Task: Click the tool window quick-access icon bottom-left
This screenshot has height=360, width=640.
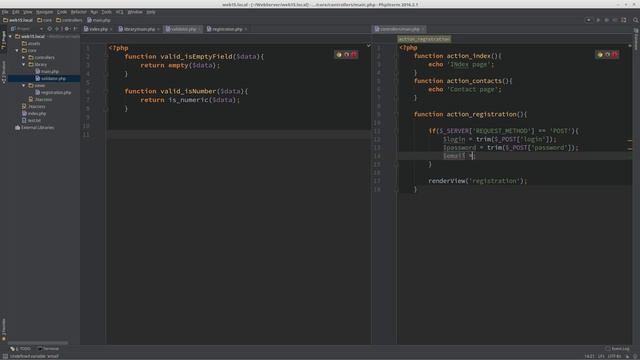Action: click(x=5, y=356)
